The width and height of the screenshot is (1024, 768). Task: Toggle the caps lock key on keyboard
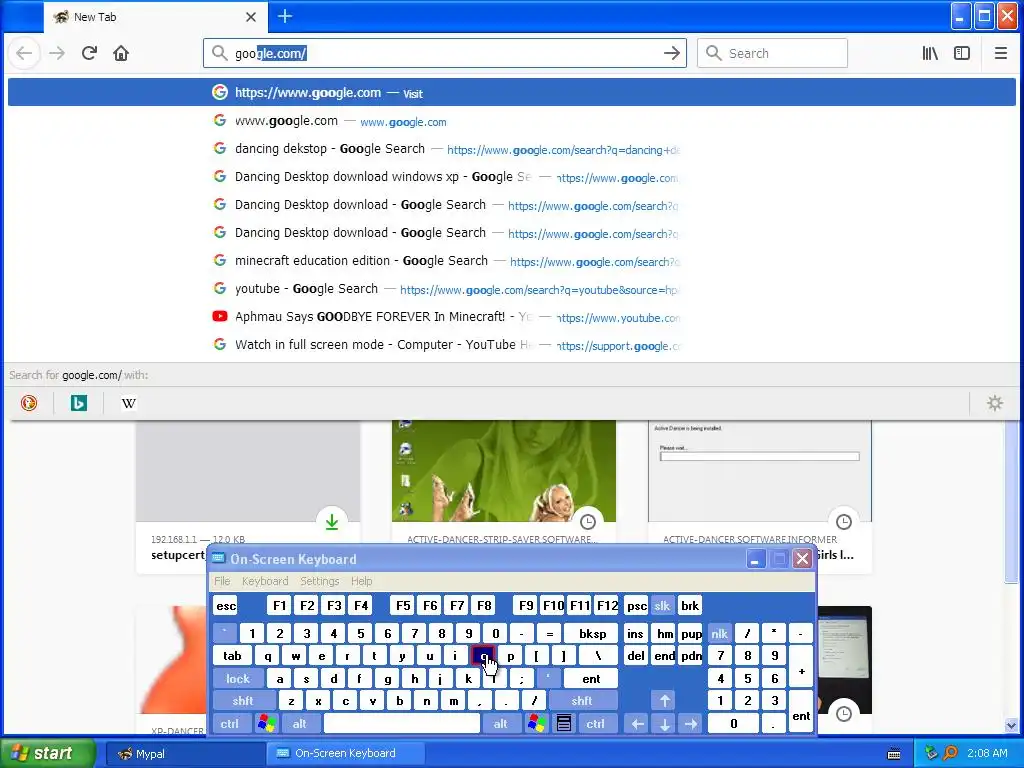pyautogui.click(x=238, y=679)
